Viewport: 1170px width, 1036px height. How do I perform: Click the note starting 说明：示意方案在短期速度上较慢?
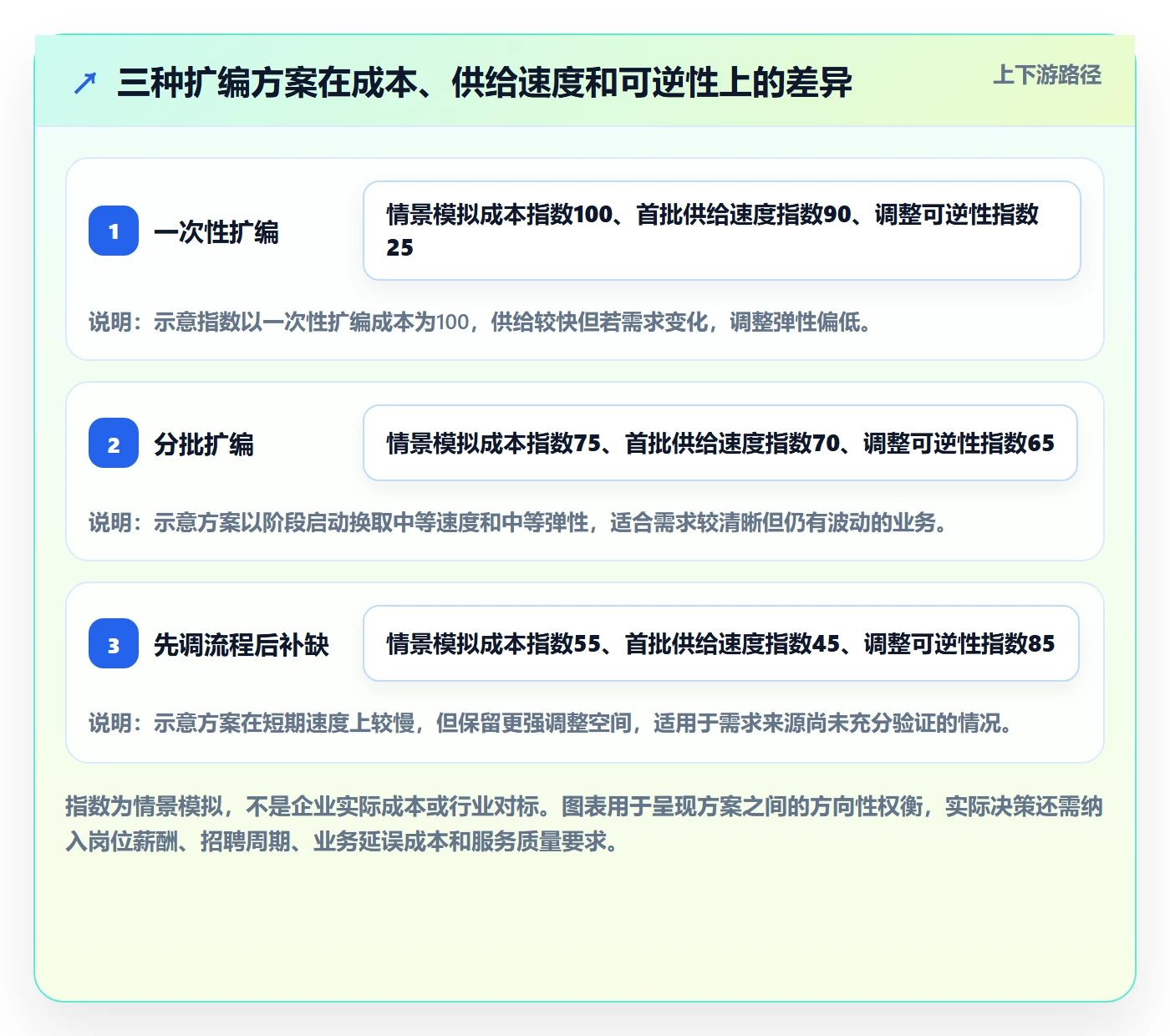coord(551,723)
